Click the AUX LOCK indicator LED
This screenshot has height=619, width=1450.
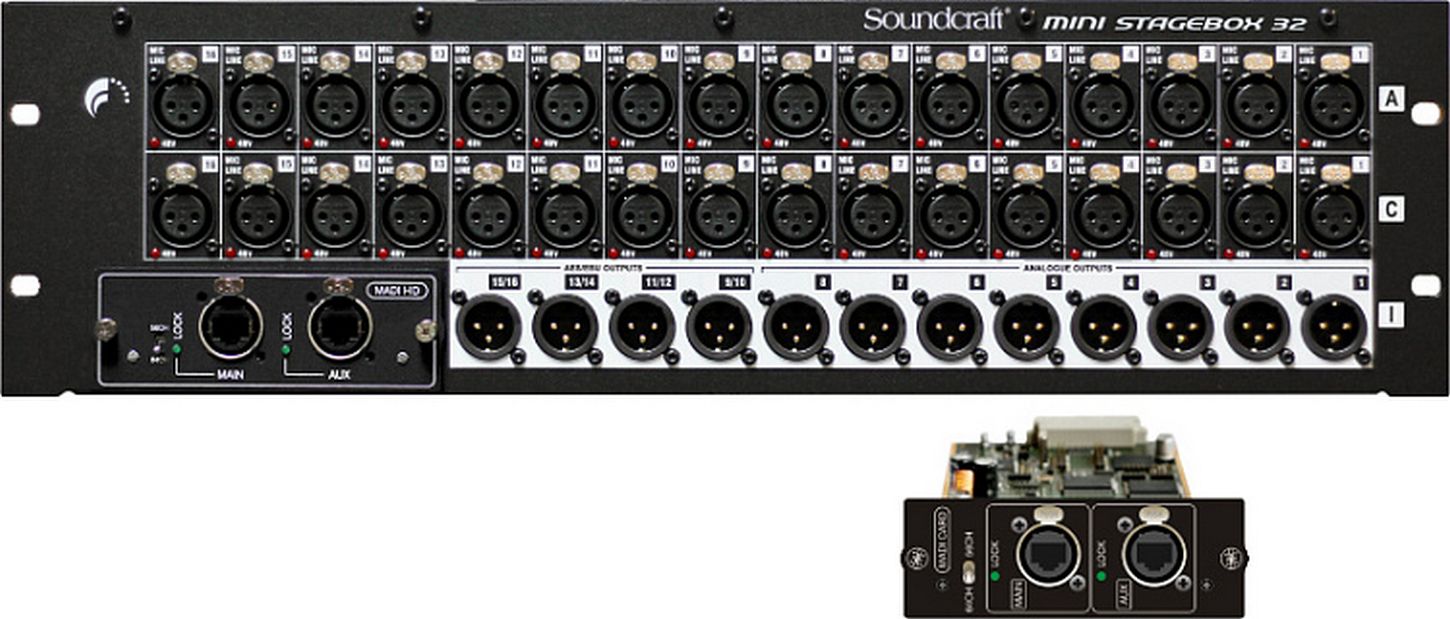coord(285,350)
